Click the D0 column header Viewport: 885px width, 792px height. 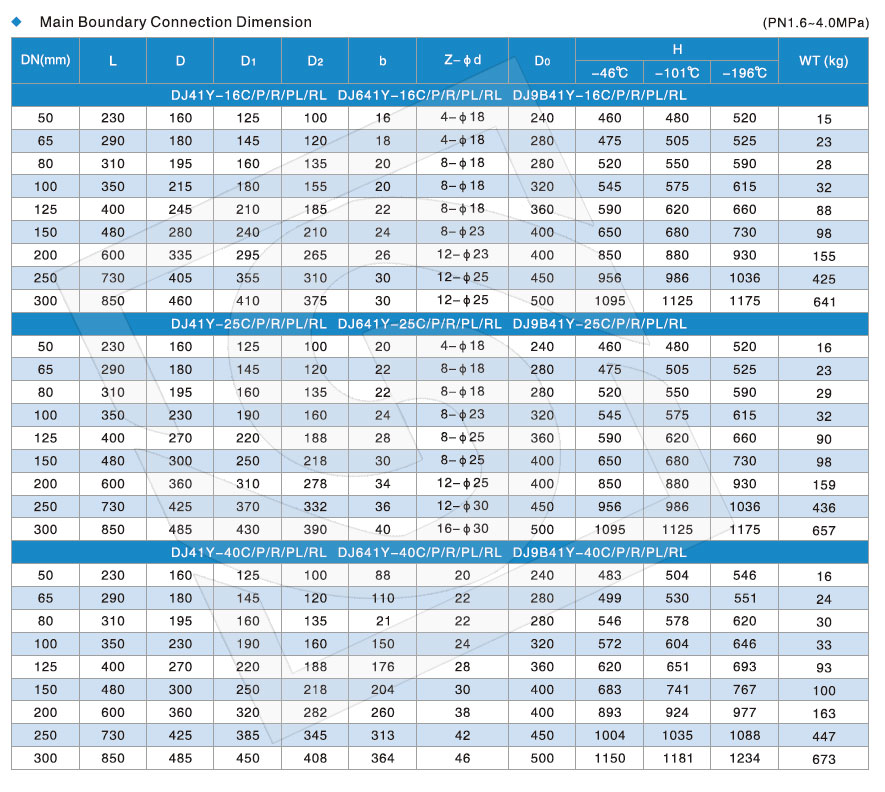542,61
